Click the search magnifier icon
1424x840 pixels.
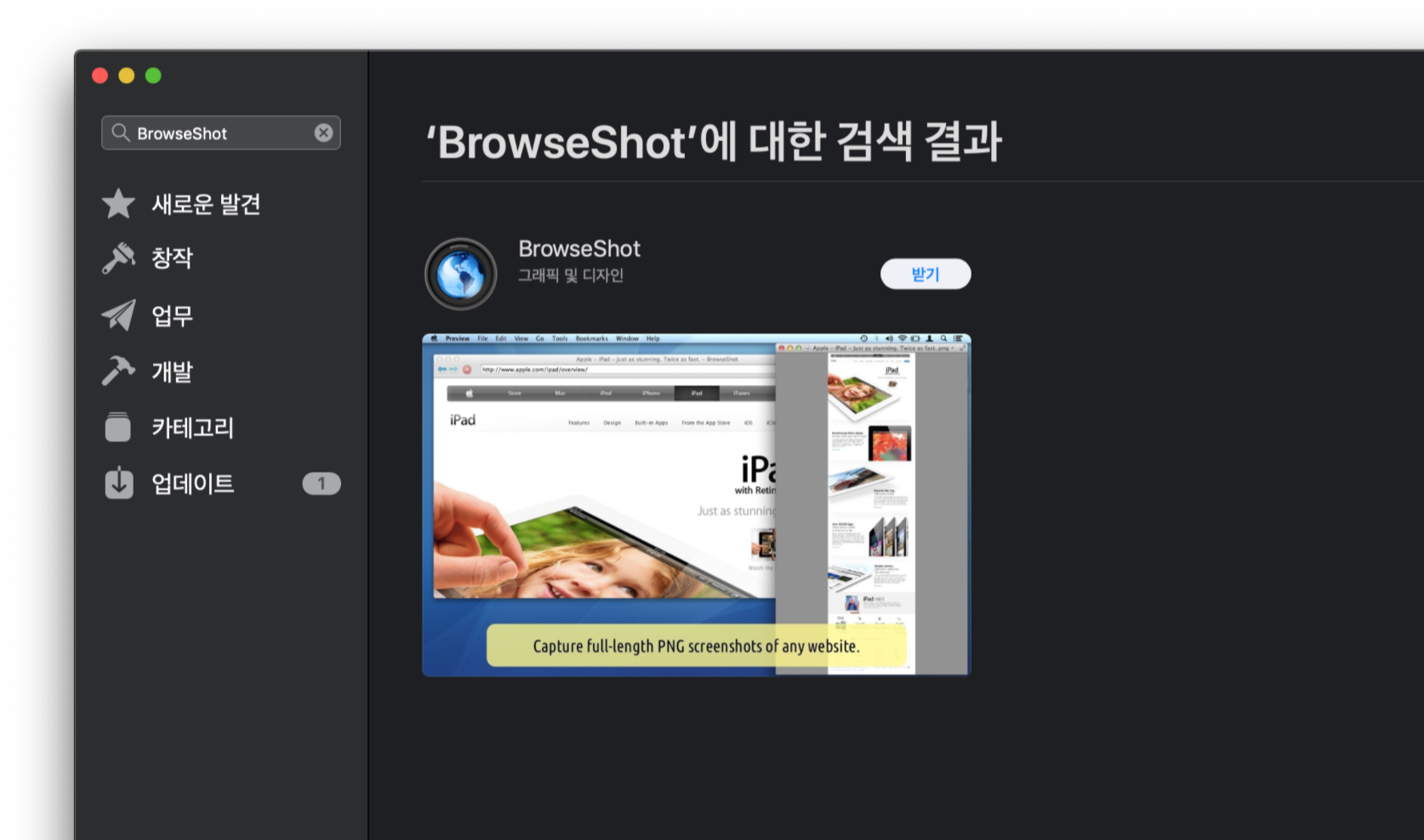point(121,133)
